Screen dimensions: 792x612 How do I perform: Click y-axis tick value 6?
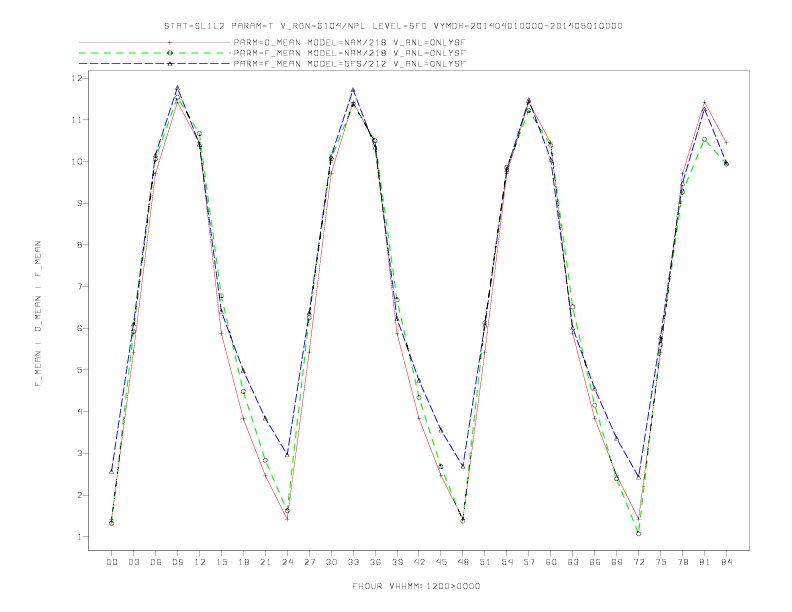pyautogui.click(x=79, y=328)
